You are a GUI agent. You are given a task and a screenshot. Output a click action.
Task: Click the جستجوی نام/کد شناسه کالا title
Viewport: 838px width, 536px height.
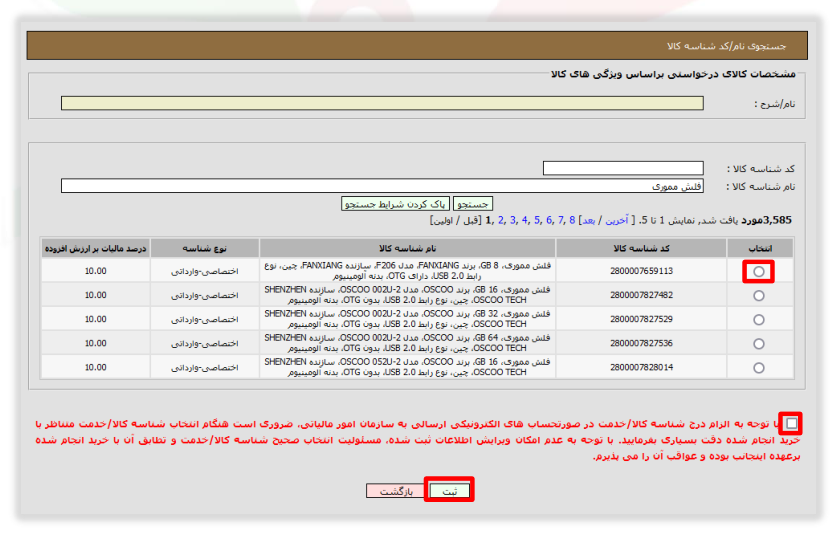click(x=726, y=46)
